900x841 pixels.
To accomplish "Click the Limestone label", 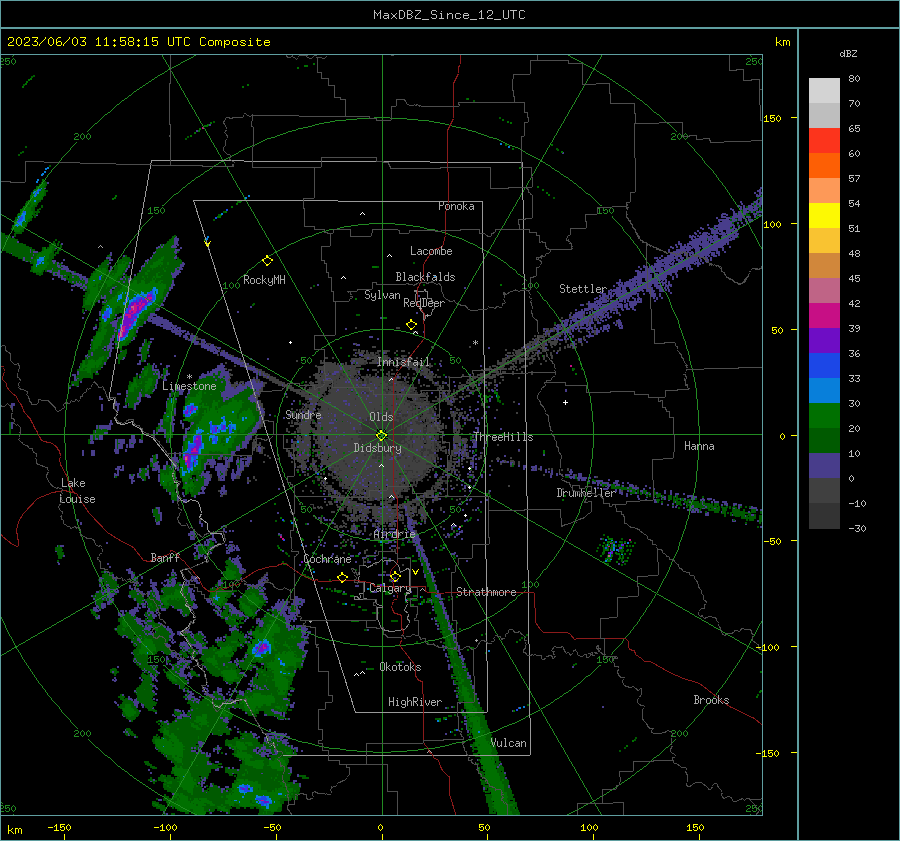I will click(x=189, y=386).
